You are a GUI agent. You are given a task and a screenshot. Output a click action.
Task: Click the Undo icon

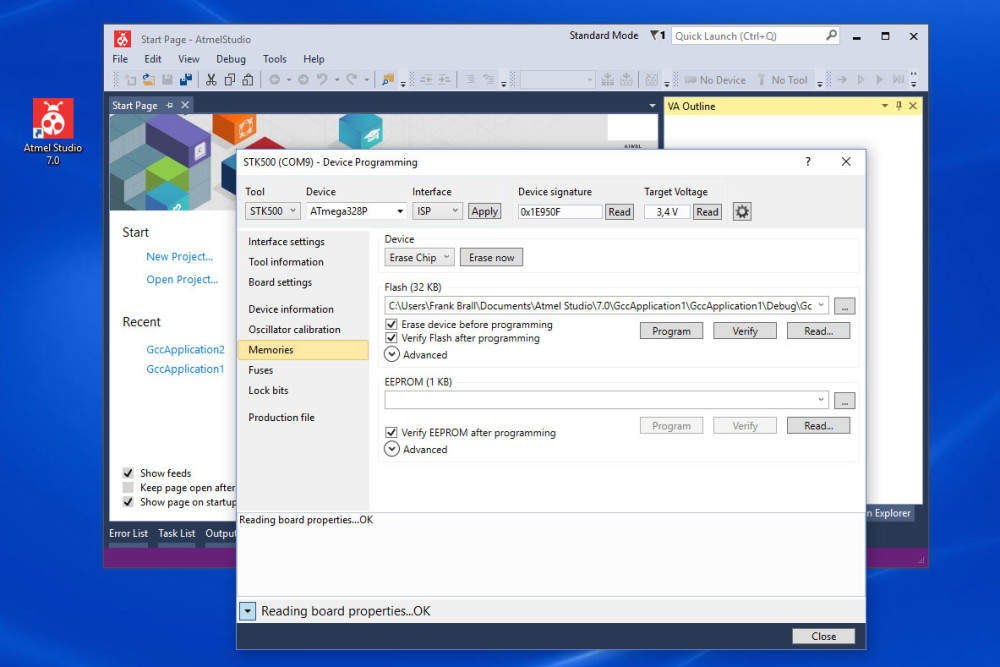321,79
